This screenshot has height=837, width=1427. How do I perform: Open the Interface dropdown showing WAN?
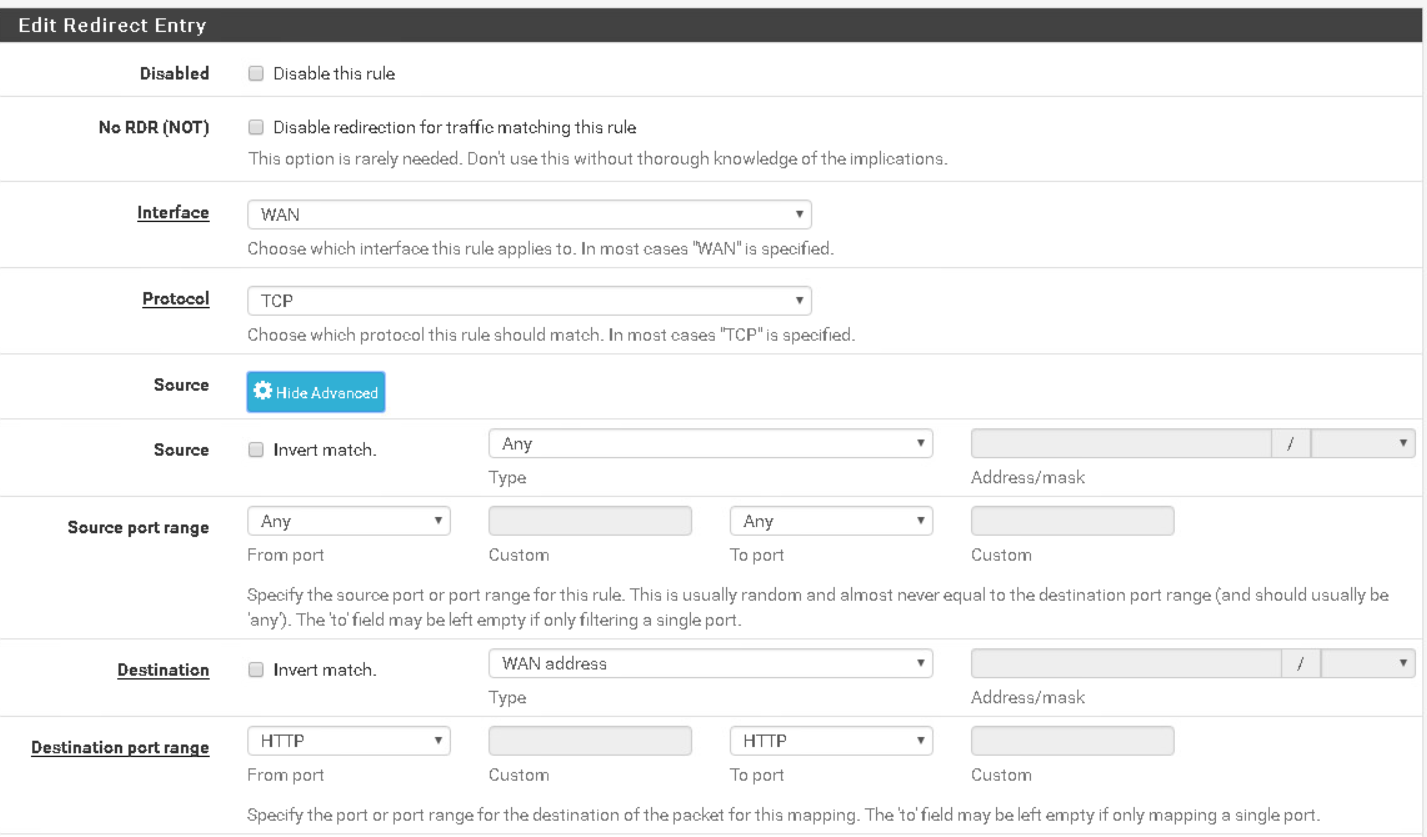pyautogui.click(x=529, y=214)
